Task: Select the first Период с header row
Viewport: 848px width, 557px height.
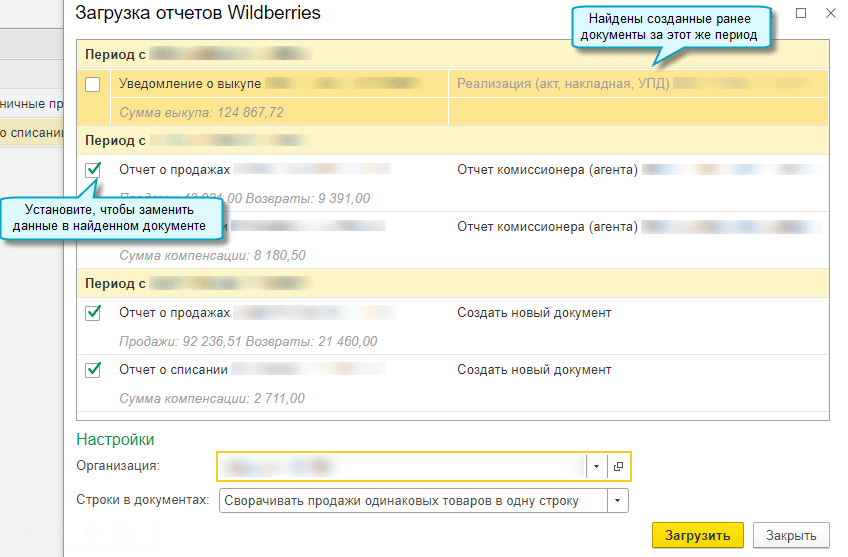Action: (453, 54)
